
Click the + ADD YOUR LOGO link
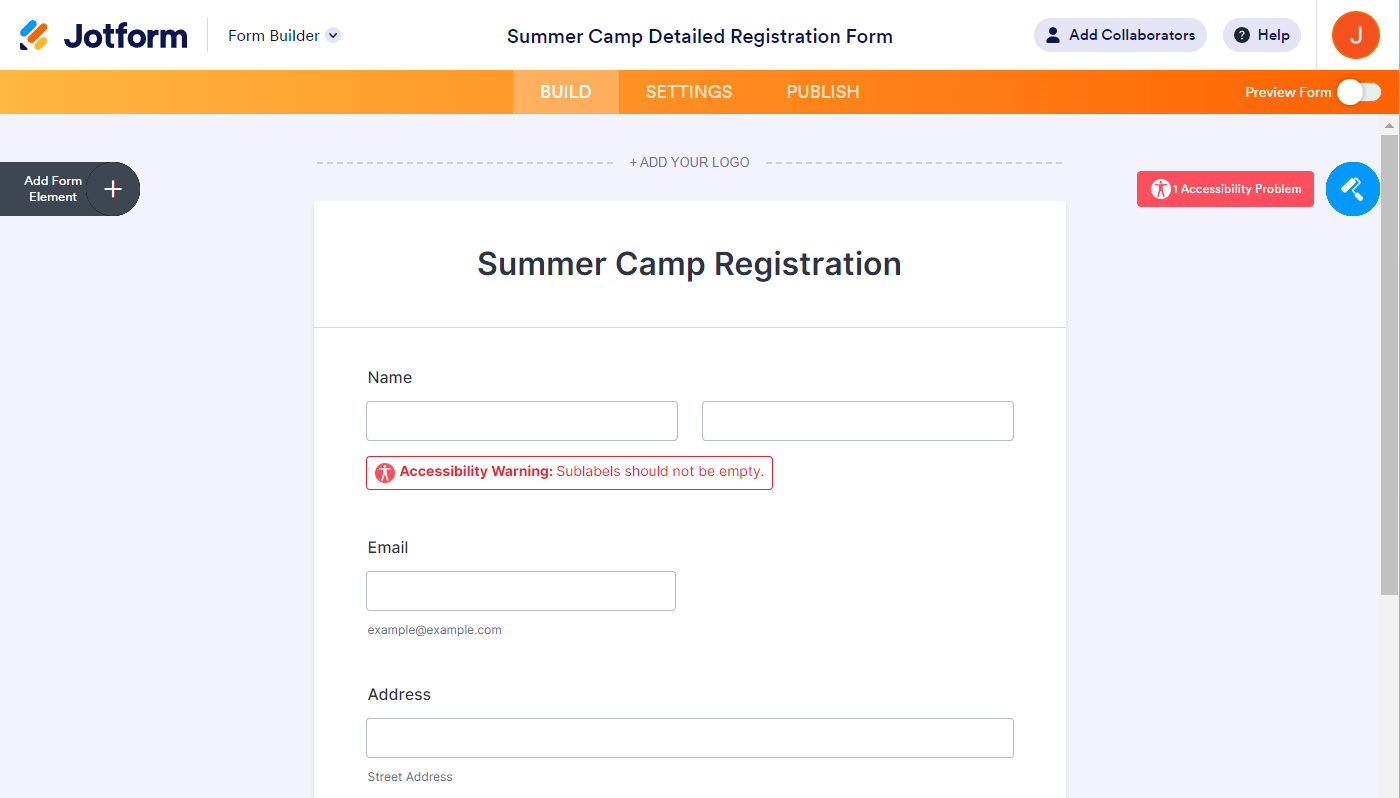coord(689,162)
